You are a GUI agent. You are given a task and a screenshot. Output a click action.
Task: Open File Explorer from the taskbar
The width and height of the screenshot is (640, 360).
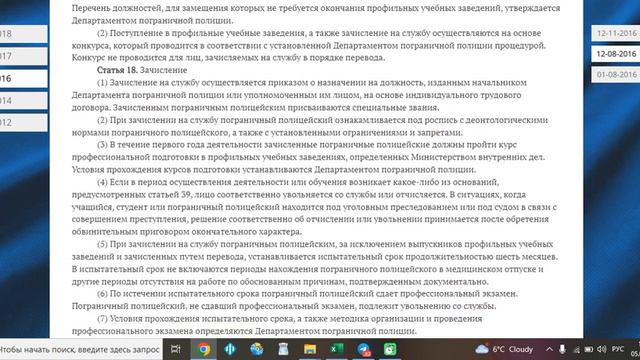coord(310,349)
